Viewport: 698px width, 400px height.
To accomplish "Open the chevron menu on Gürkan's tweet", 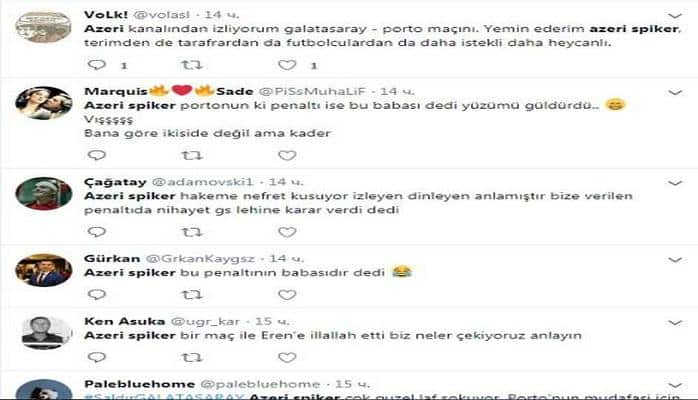I will 675,259.
